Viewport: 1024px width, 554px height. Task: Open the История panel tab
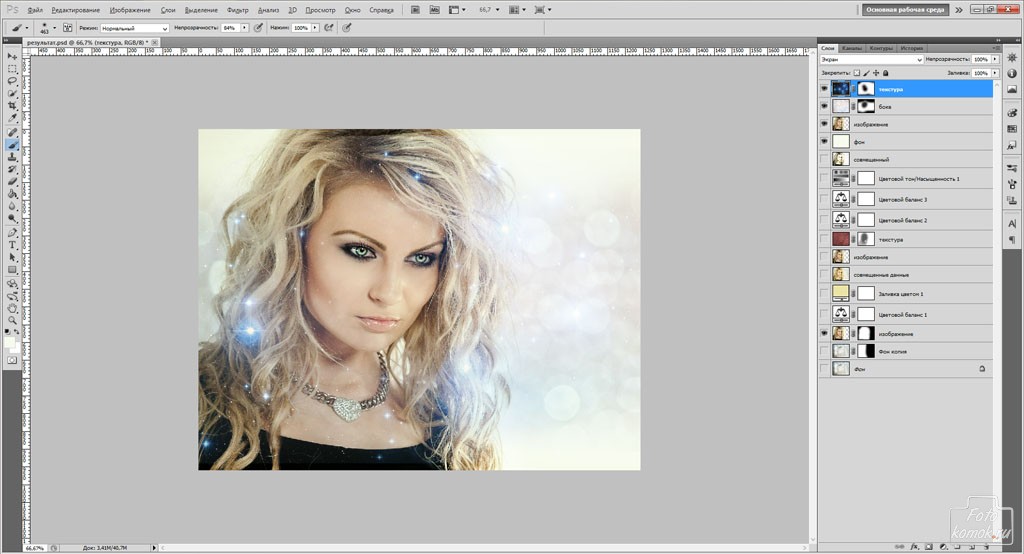coord(911,47)
